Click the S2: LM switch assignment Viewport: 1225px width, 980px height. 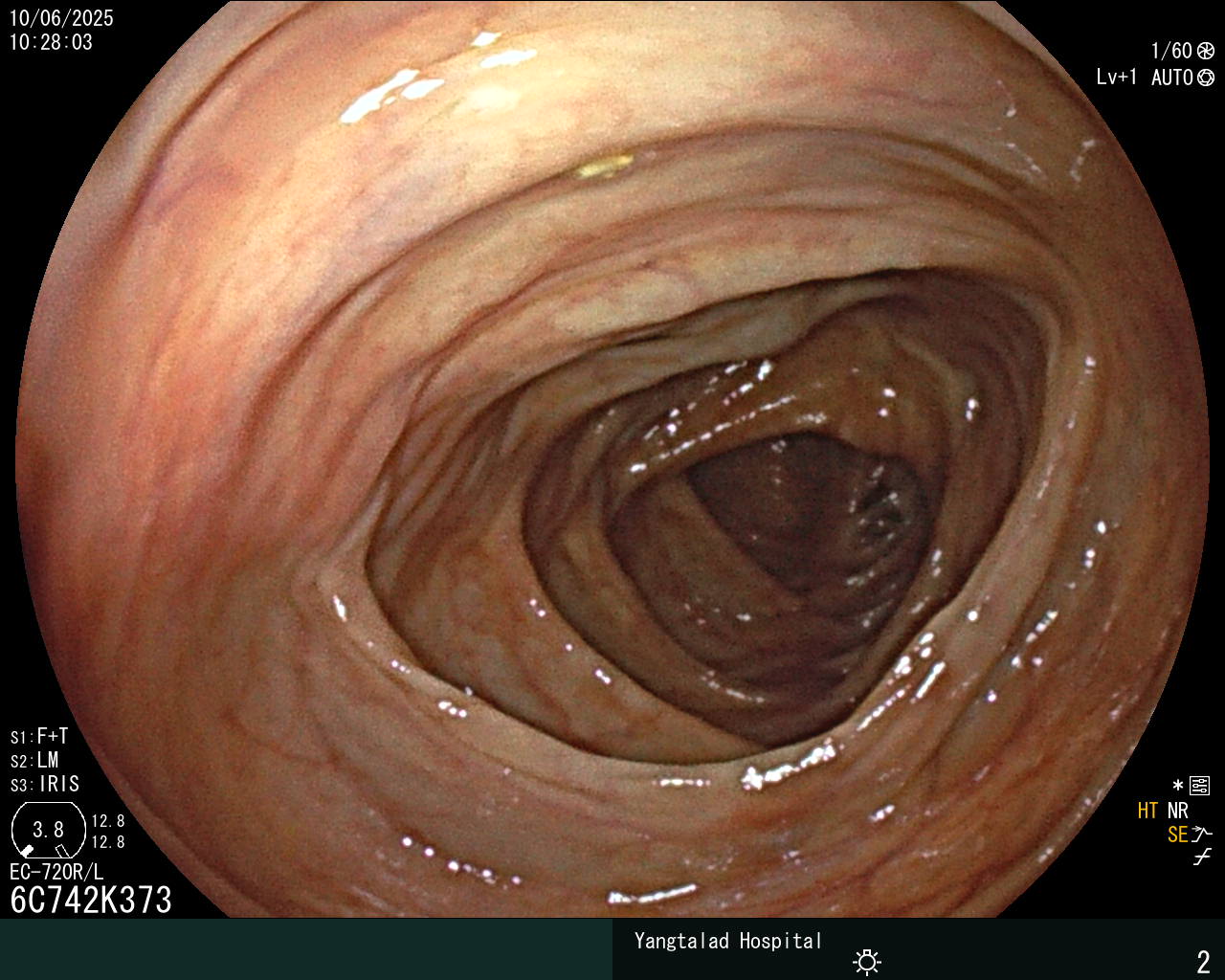point(34,761)
